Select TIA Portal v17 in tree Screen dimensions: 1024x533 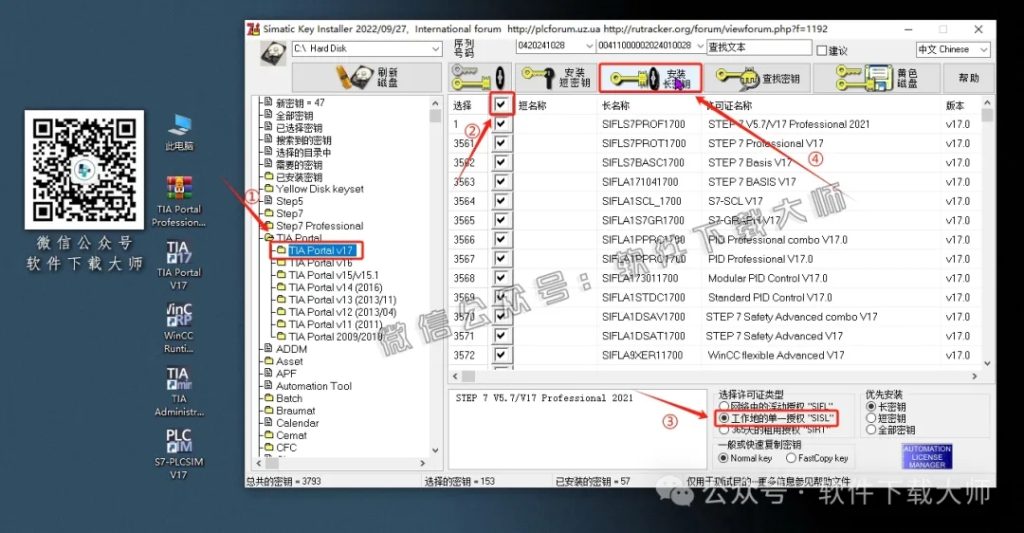[321, 250]
